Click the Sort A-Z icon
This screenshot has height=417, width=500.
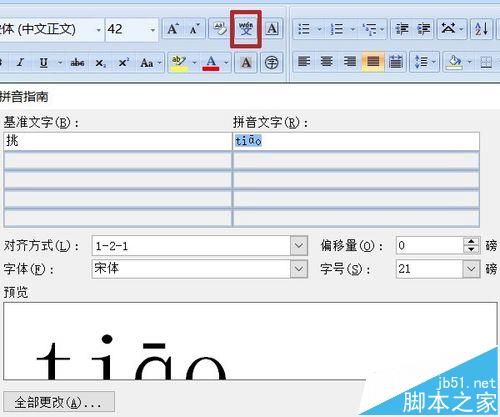click(x=481, y=29)
